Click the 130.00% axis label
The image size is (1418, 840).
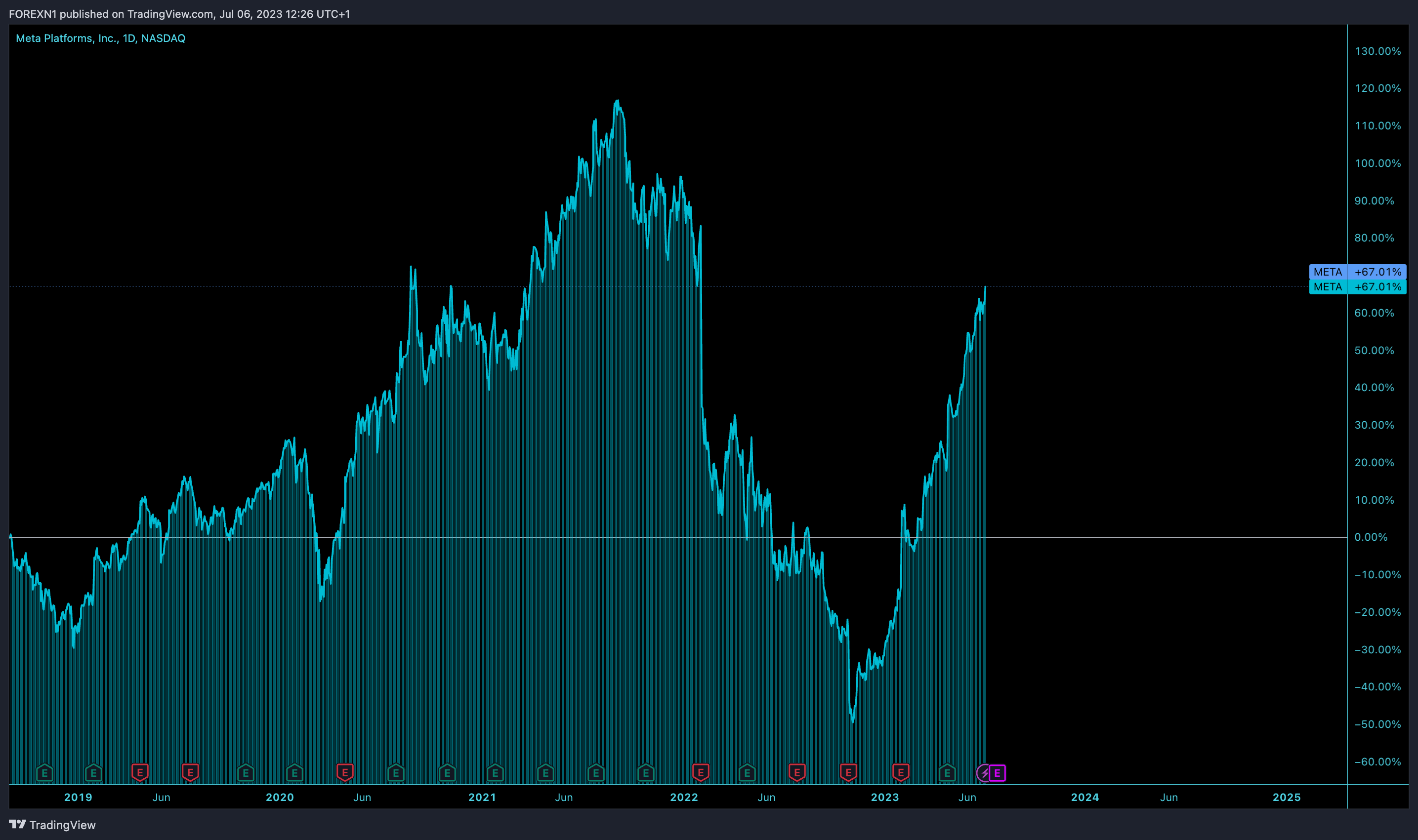[1377, 51]
